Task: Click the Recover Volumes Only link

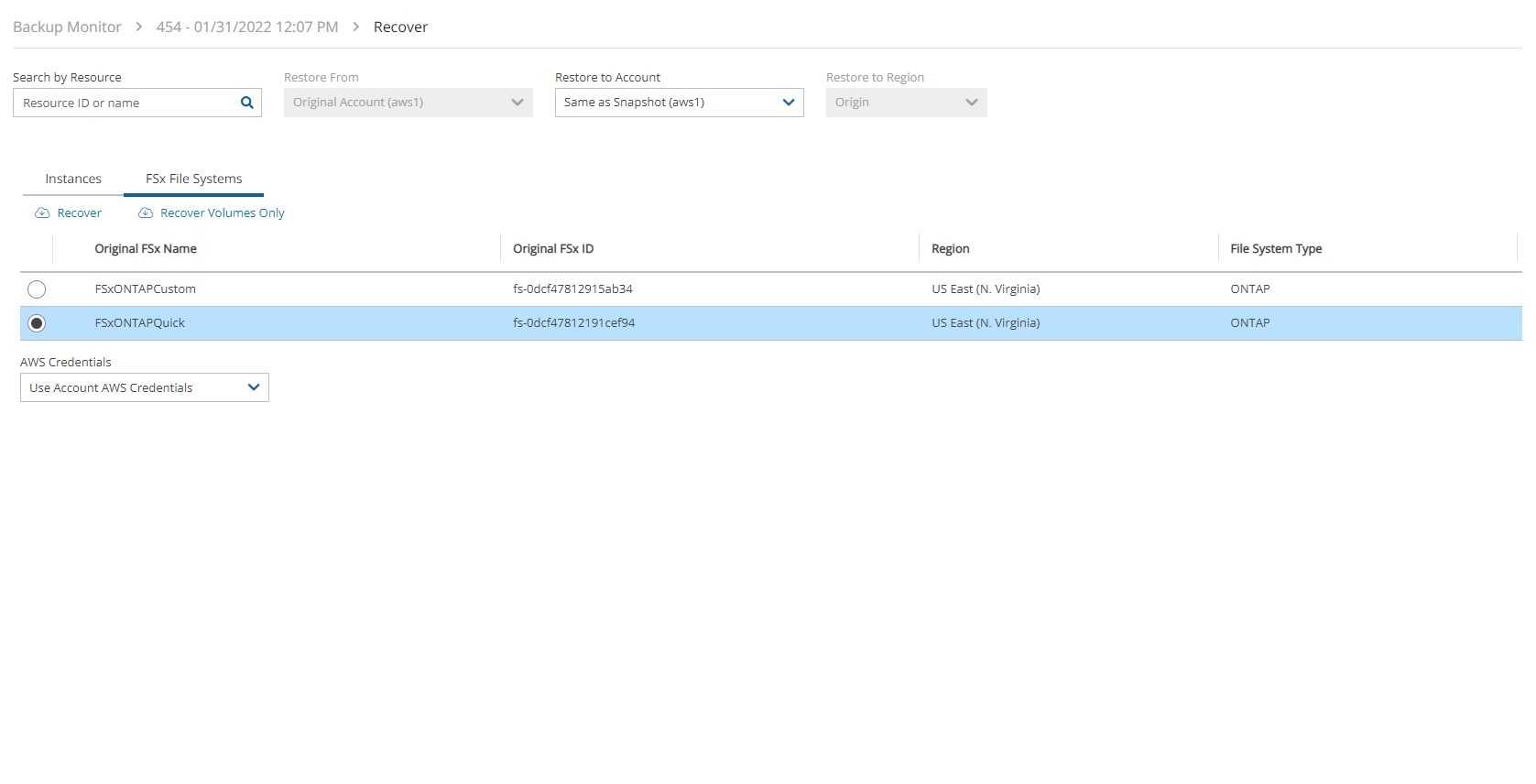Action: (x=222, y=213)
